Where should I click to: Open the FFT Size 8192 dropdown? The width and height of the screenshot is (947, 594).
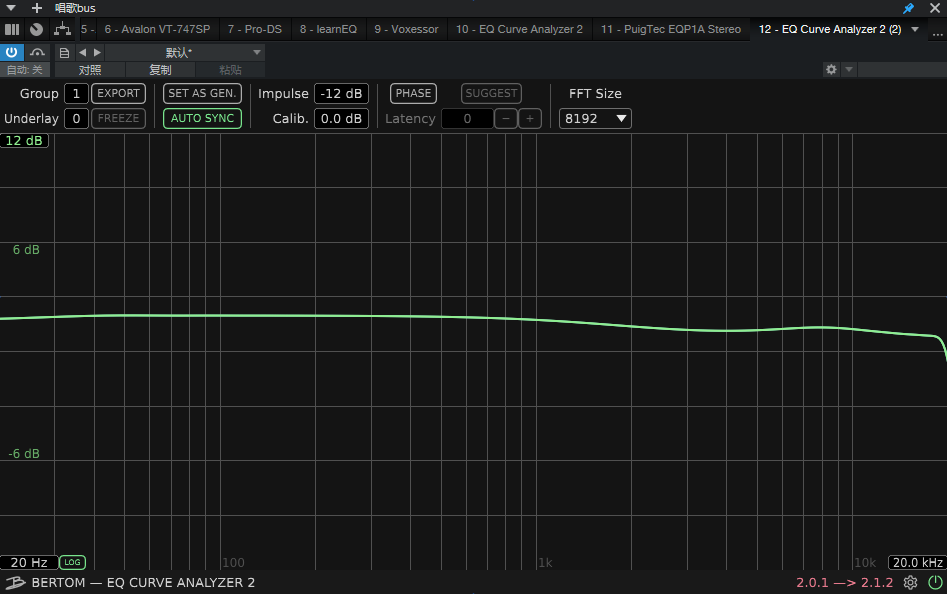tap(595, 118)
